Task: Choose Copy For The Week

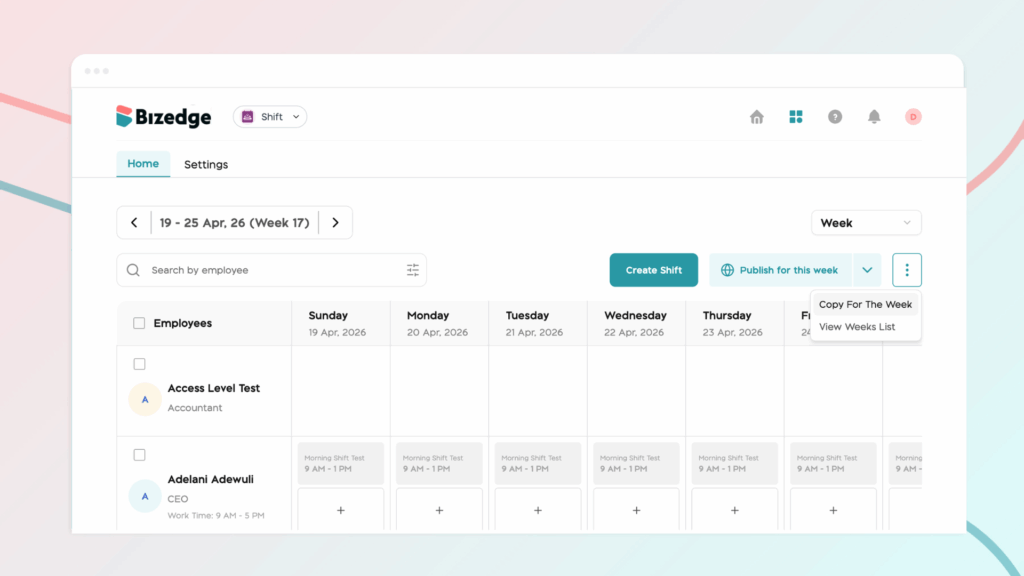Action: [865, 305]
